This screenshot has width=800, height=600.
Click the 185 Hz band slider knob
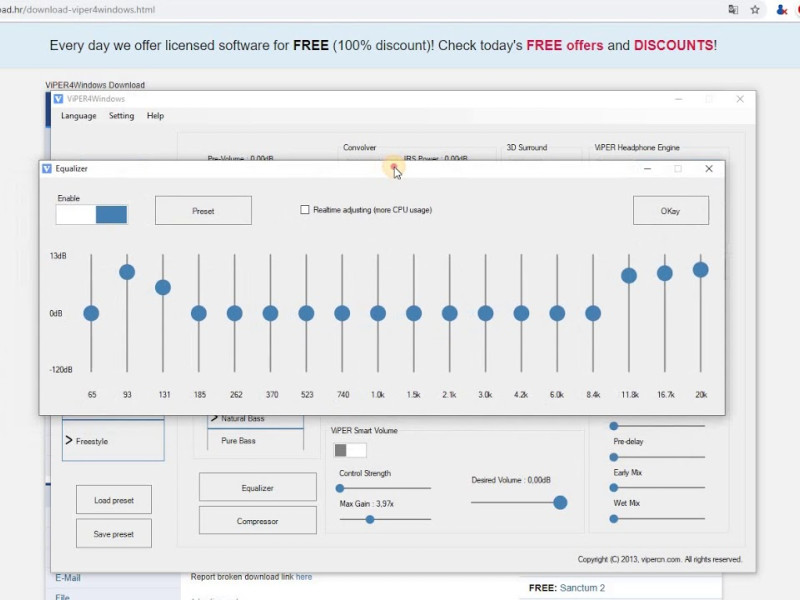pos(198,313)
